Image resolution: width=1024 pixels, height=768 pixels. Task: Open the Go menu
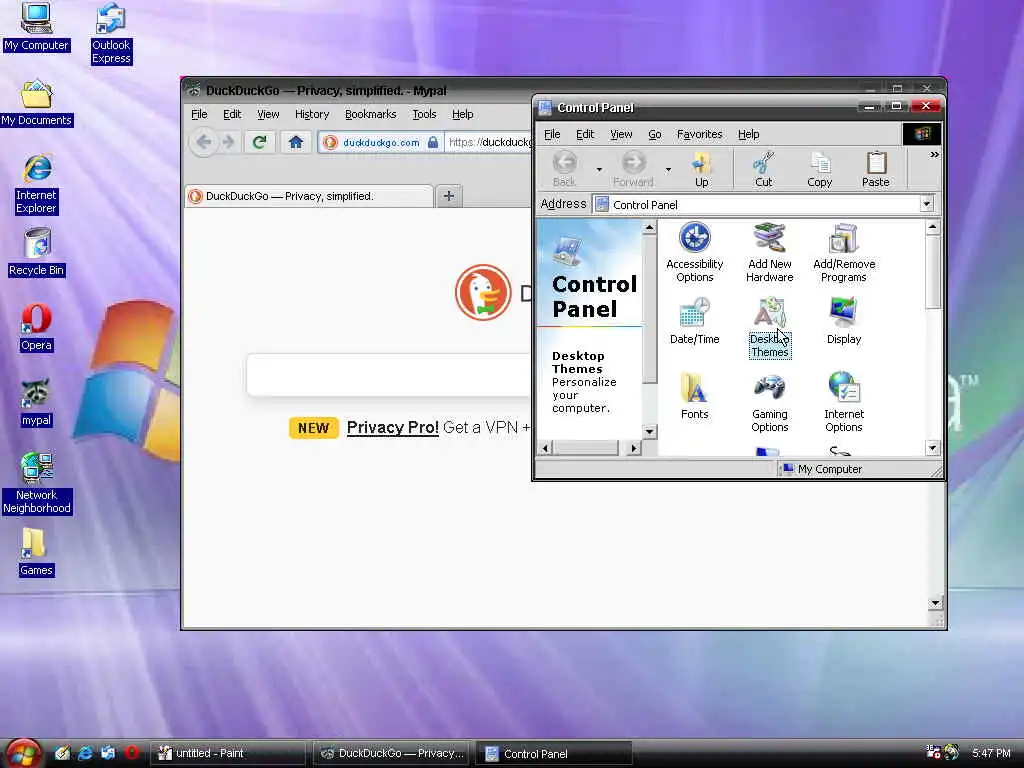(654, 134)
